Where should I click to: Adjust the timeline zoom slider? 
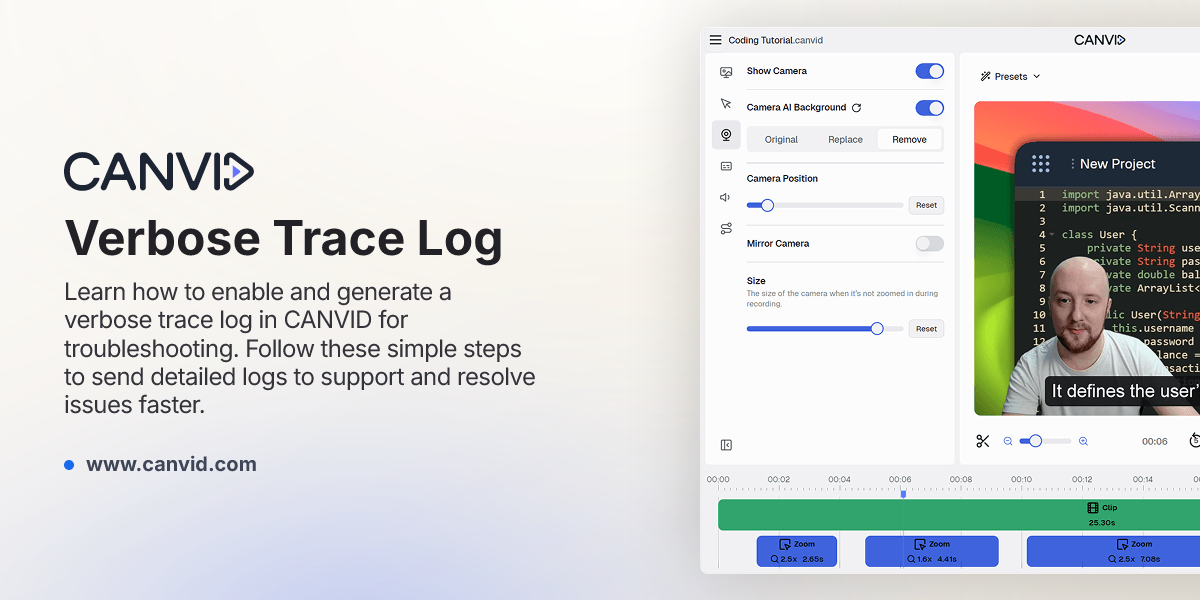click(x=1045, y=441)
